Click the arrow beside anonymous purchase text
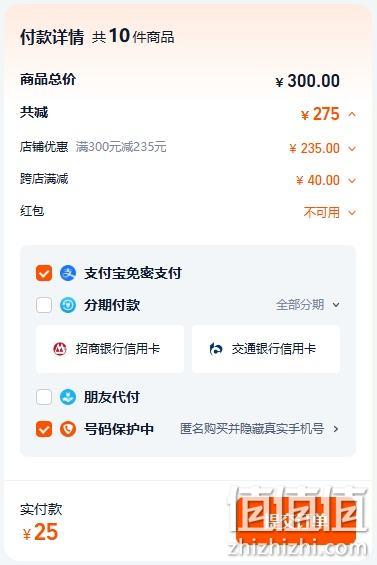The image size is (377, 565). [336, 429]
